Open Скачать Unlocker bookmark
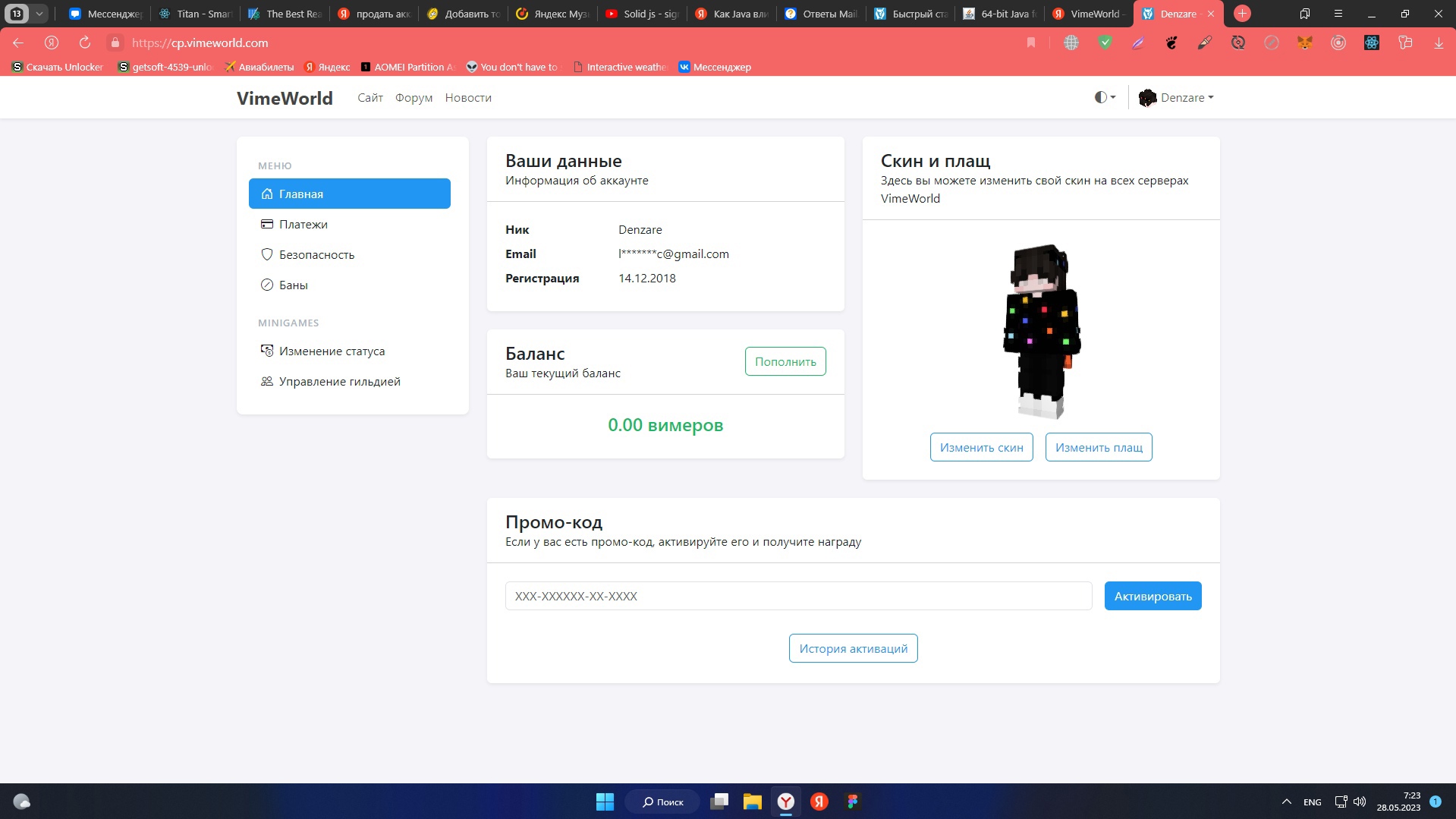The width and height of the screenshot is (1456, 819). click(58, 67)
